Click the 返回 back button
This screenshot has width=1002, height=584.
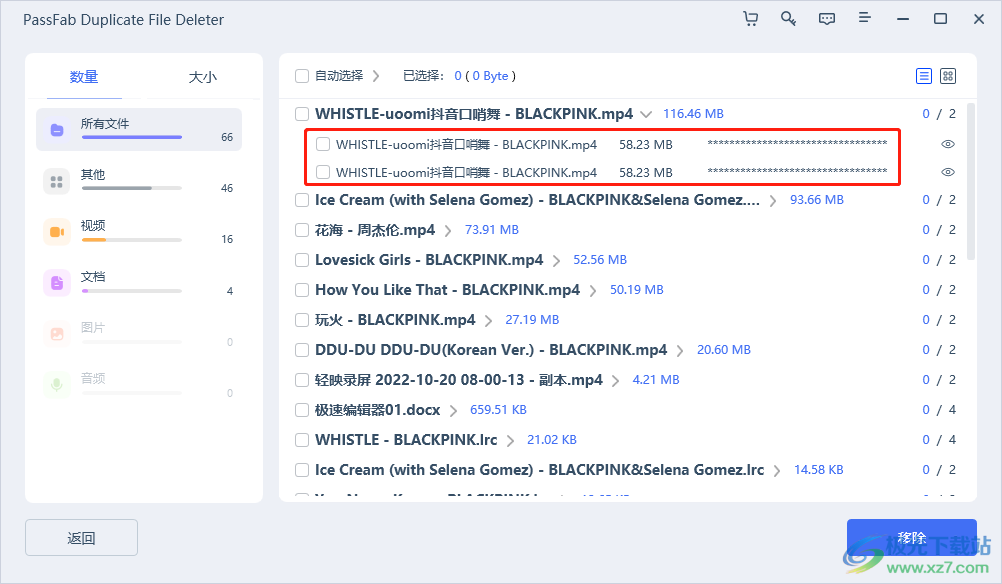click(x=81, y=538)
